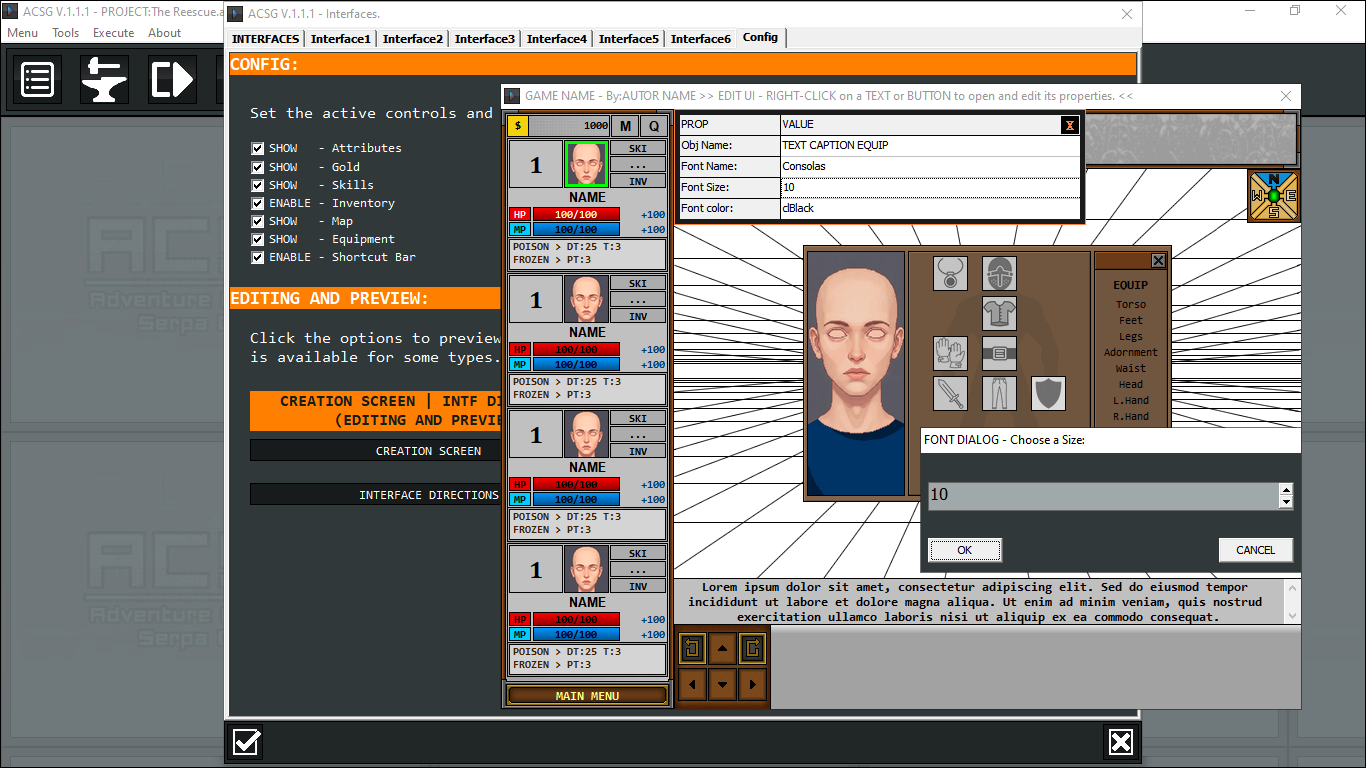The image size is (1366, 768).
Task: Click the CREATION SCREEN button
Action: tap(428, 451)
